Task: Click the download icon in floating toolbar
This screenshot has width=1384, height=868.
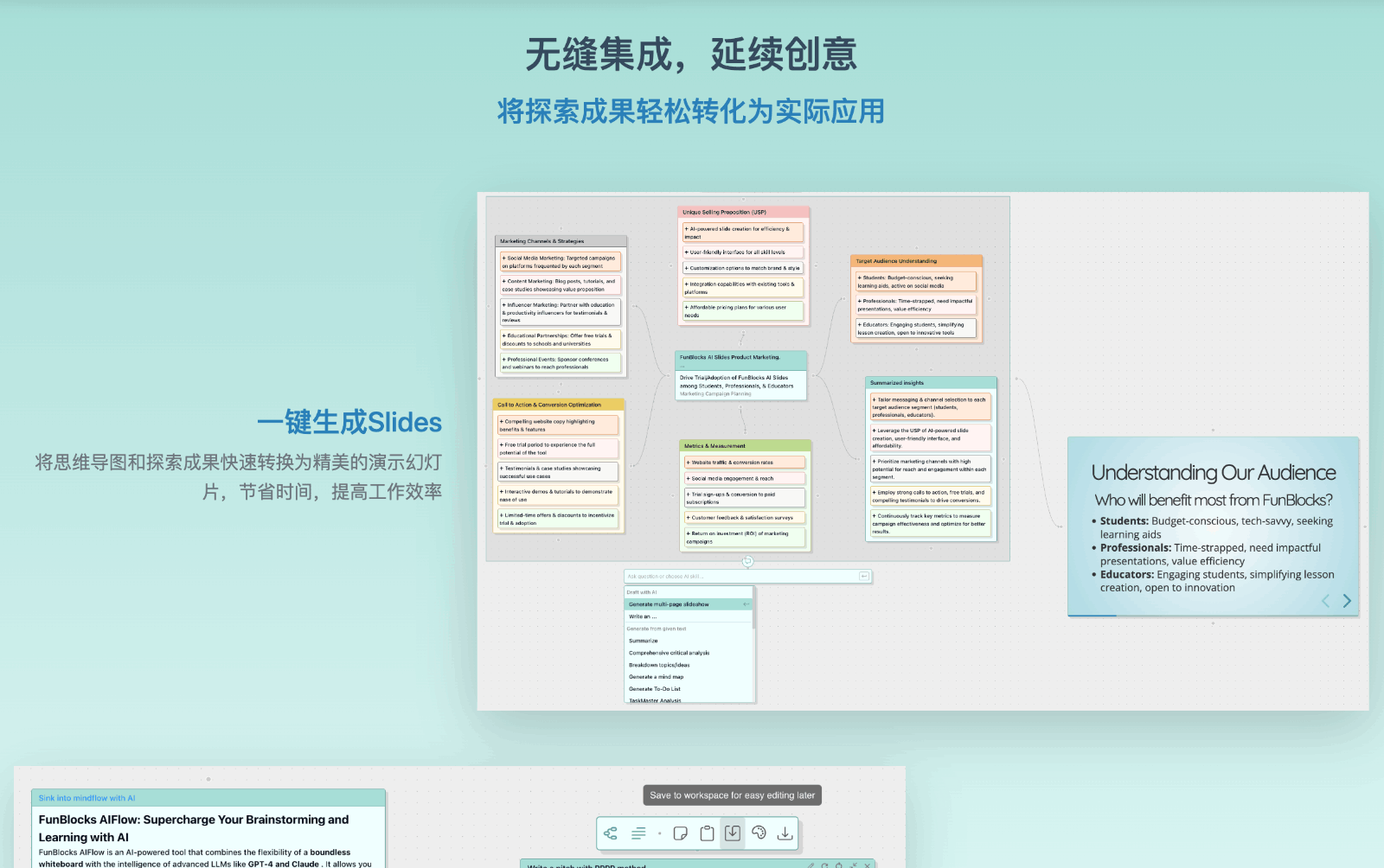Action: click(x=785, y=833)
